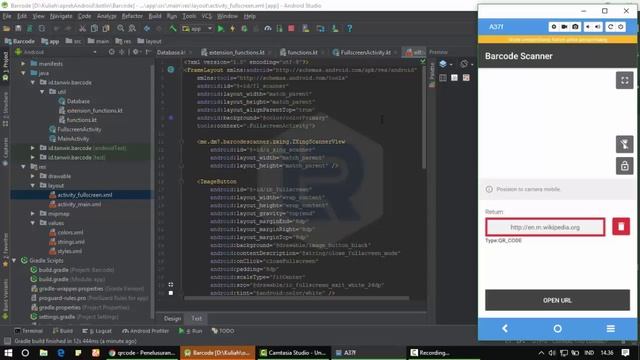Open the notification center in system tray

pos(625,353)
